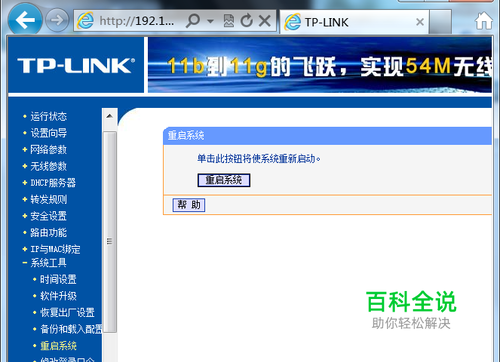This screenshot has height=362, width=500.
Task: Open 运行状态 in the sidebar
Action: (48, 116)
